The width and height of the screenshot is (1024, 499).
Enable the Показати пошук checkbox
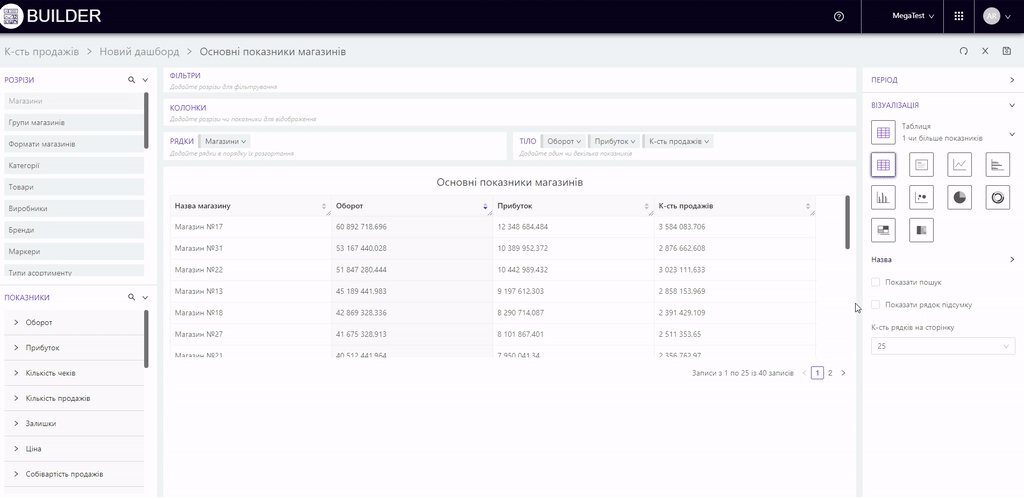pyautogui.click(x=877, y=282)
